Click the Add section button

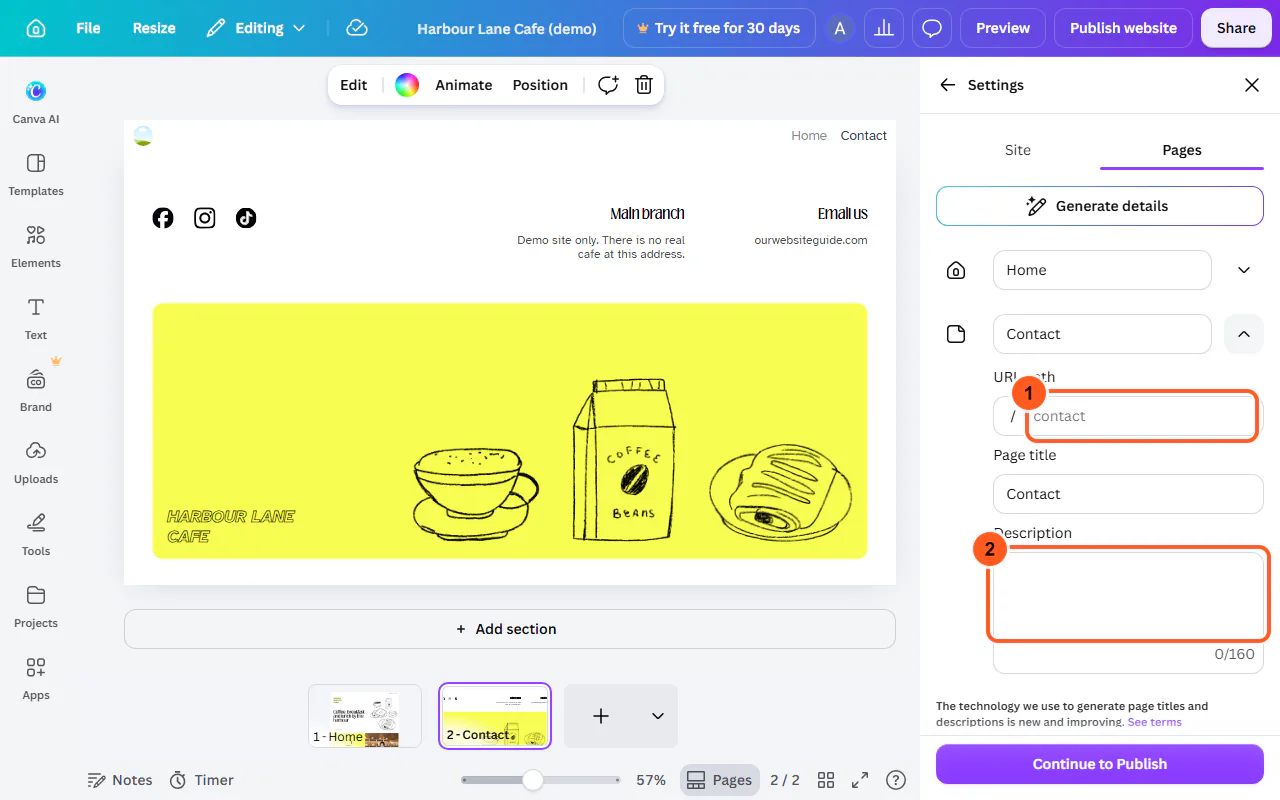point(510,629)
